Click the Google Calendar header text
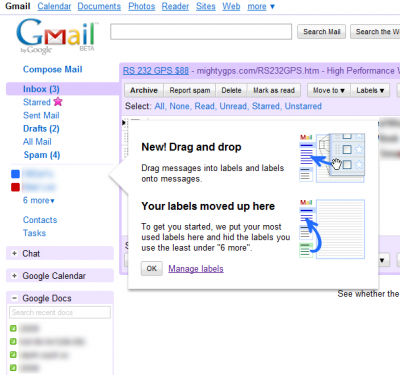The width and height of the screenshot is (400, 375). pyautogui.click(x=54, y=276)
